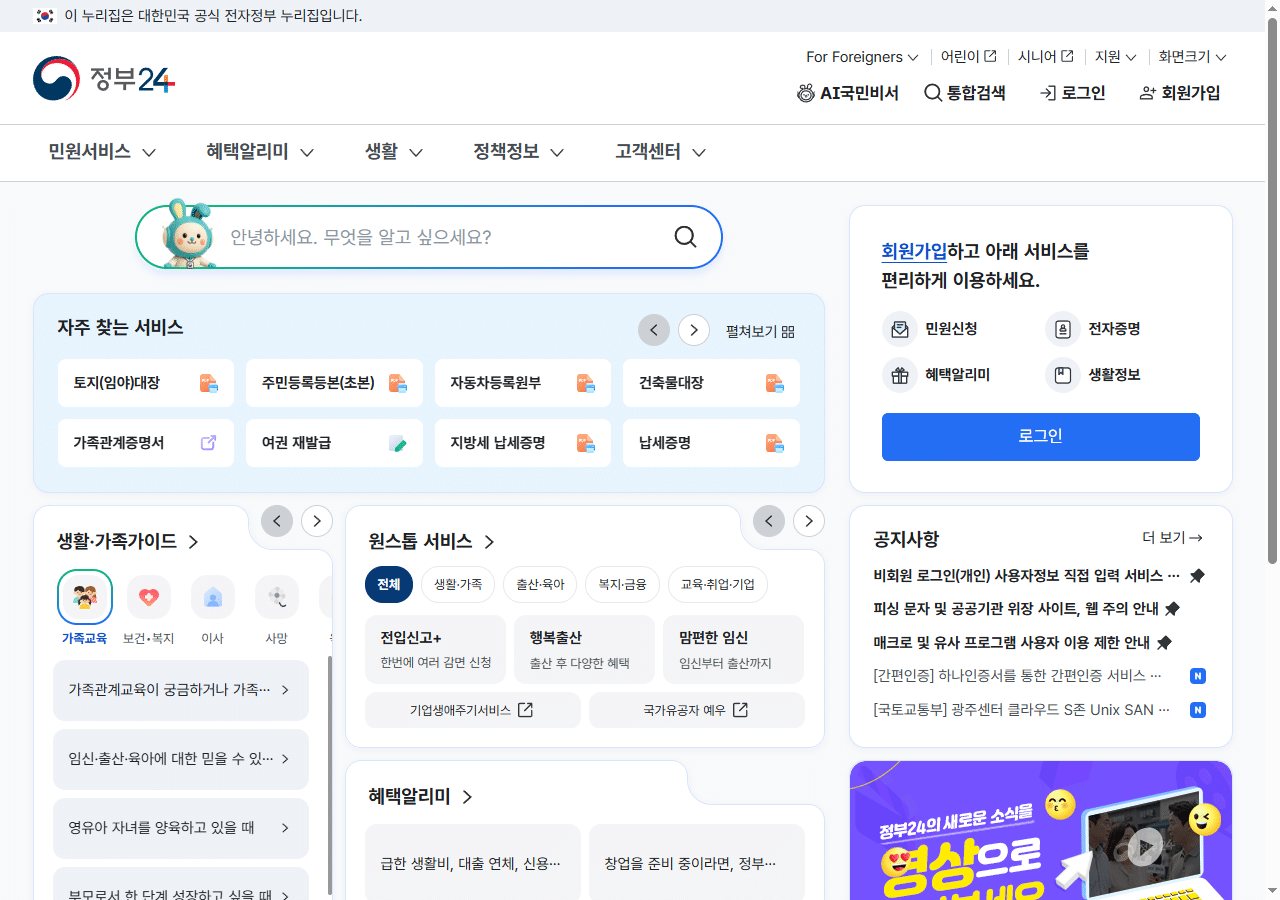Go to next 생활·가족가이드 slide

tap(317, 521)
